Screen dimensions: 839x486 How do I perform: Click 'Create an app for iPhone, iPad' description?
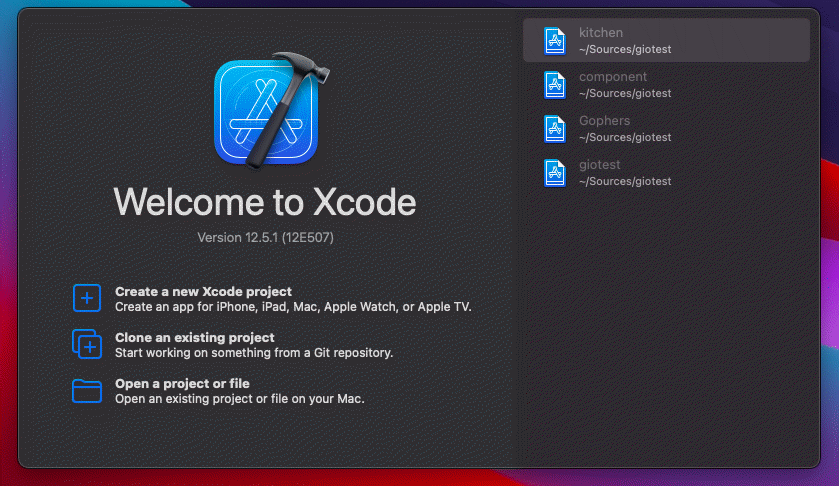293,307
